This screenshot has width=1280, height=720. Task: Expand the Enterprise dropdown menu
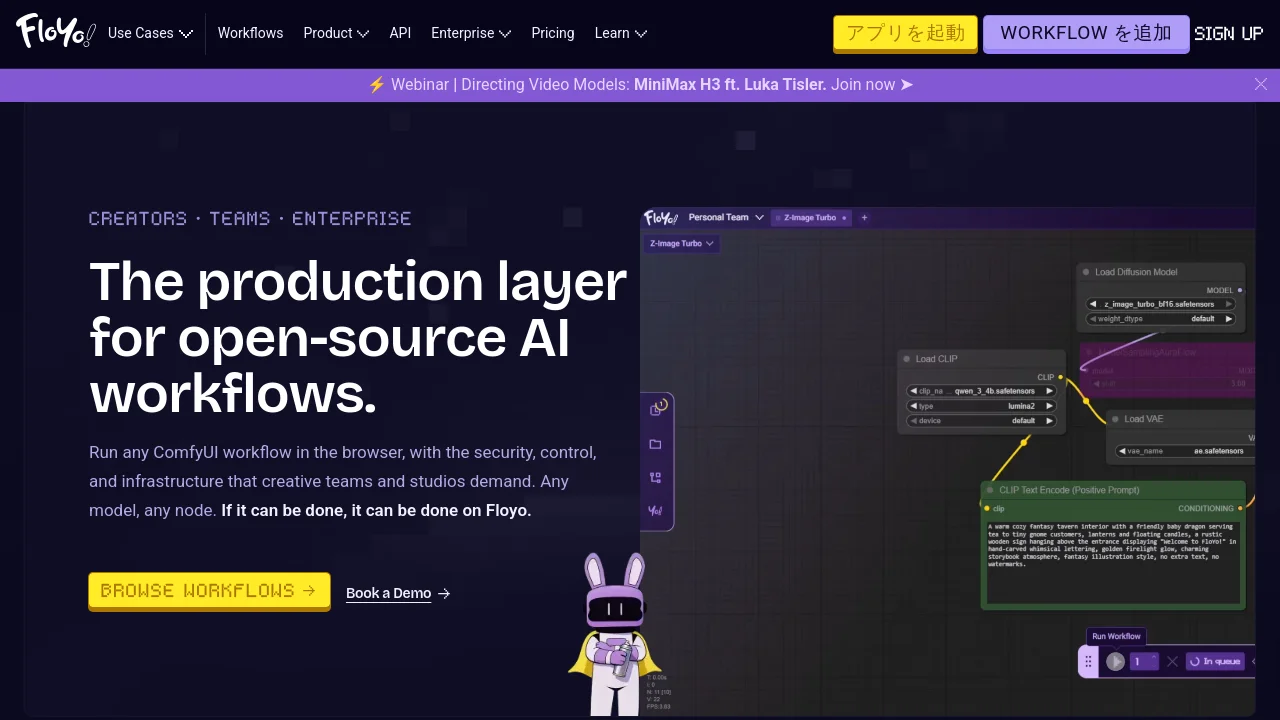point(471,33)
